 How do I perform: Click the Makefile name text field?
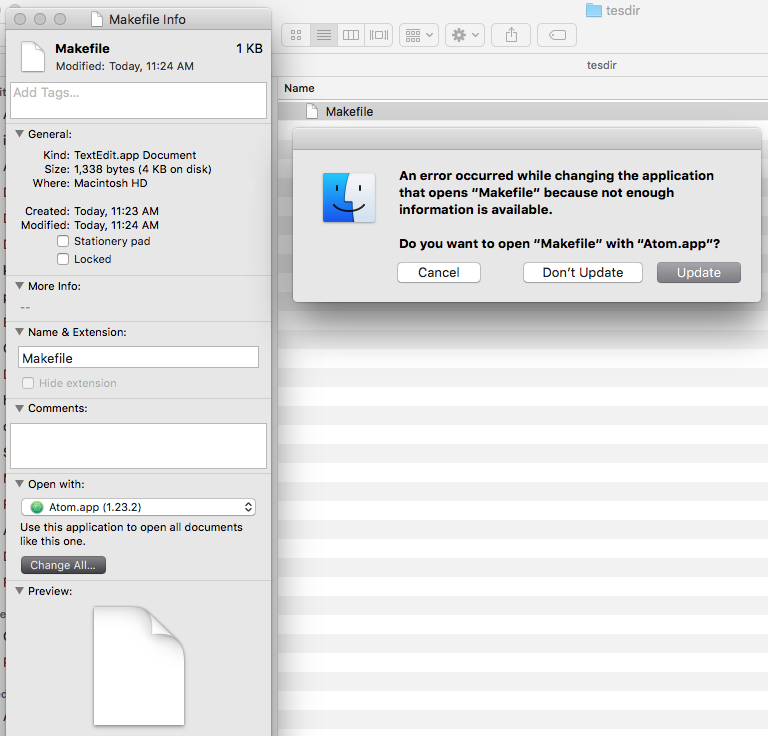[139, 357]
